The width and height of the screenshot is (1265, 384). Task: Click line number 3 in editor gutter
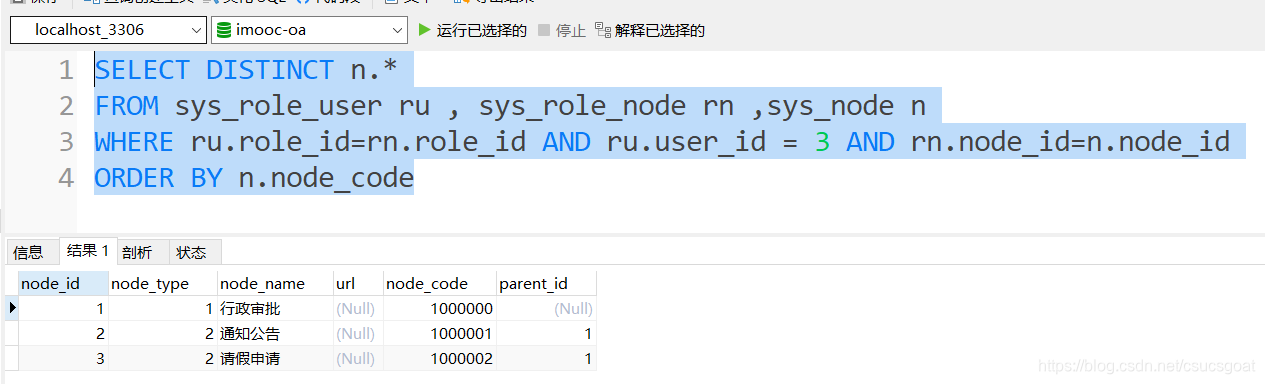coord(66,142)
